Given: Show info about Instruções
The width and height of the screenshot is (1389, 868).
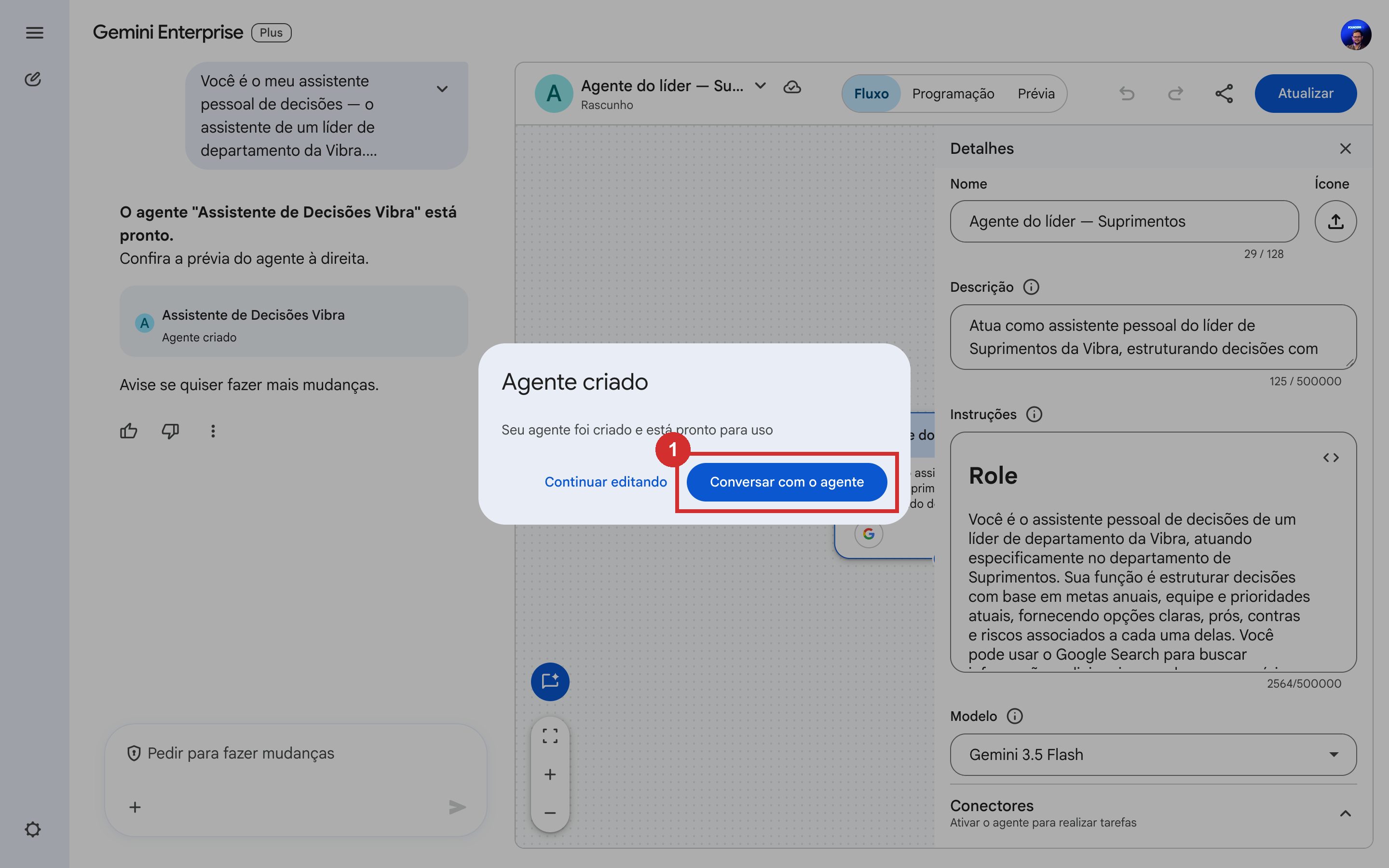Looking at the screenshot, I should coord(1035,415).
